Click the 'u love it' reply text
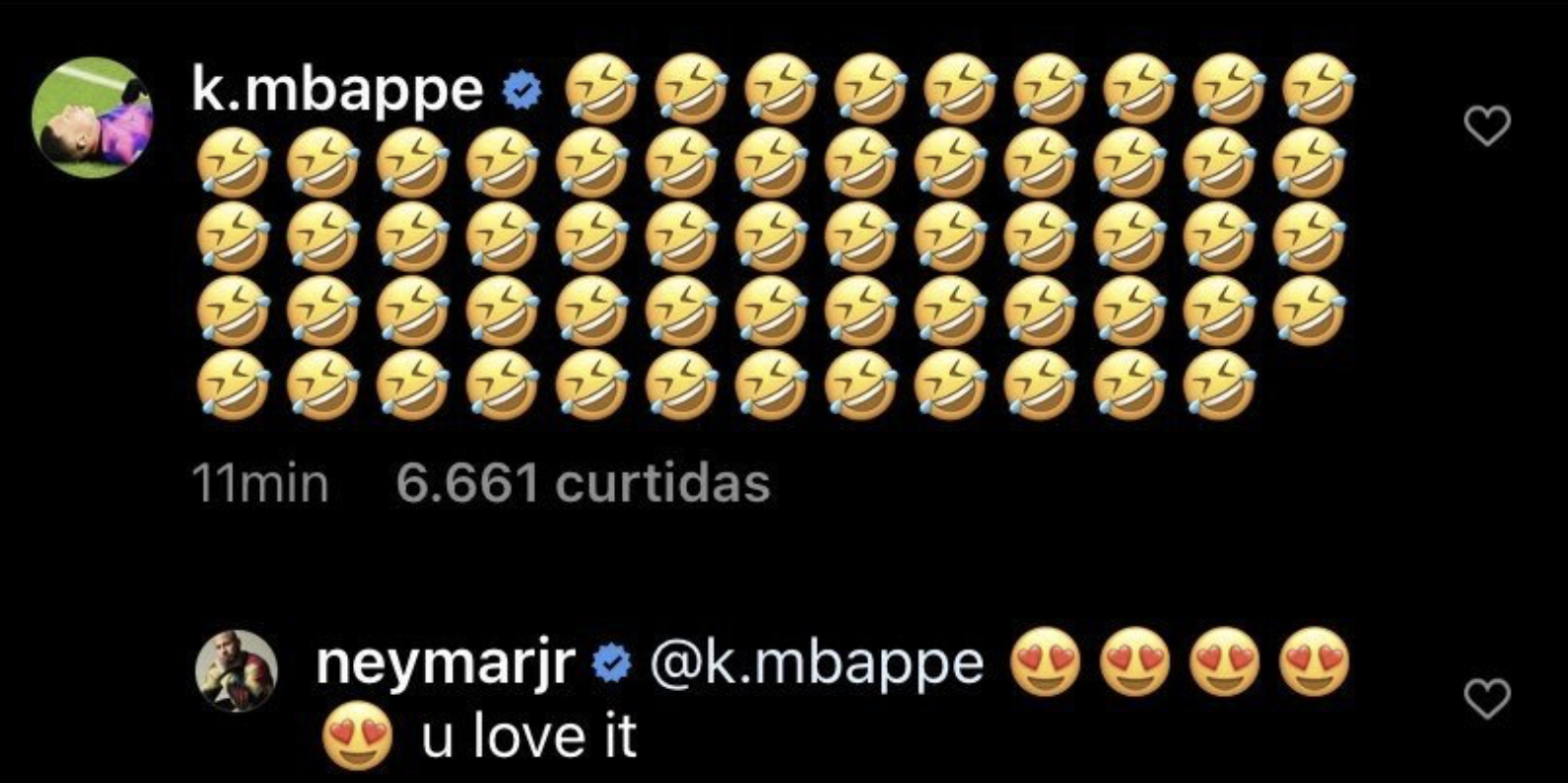Viewport: 1568px width, 783px height. pyautogui.click(x=530, y=738)
